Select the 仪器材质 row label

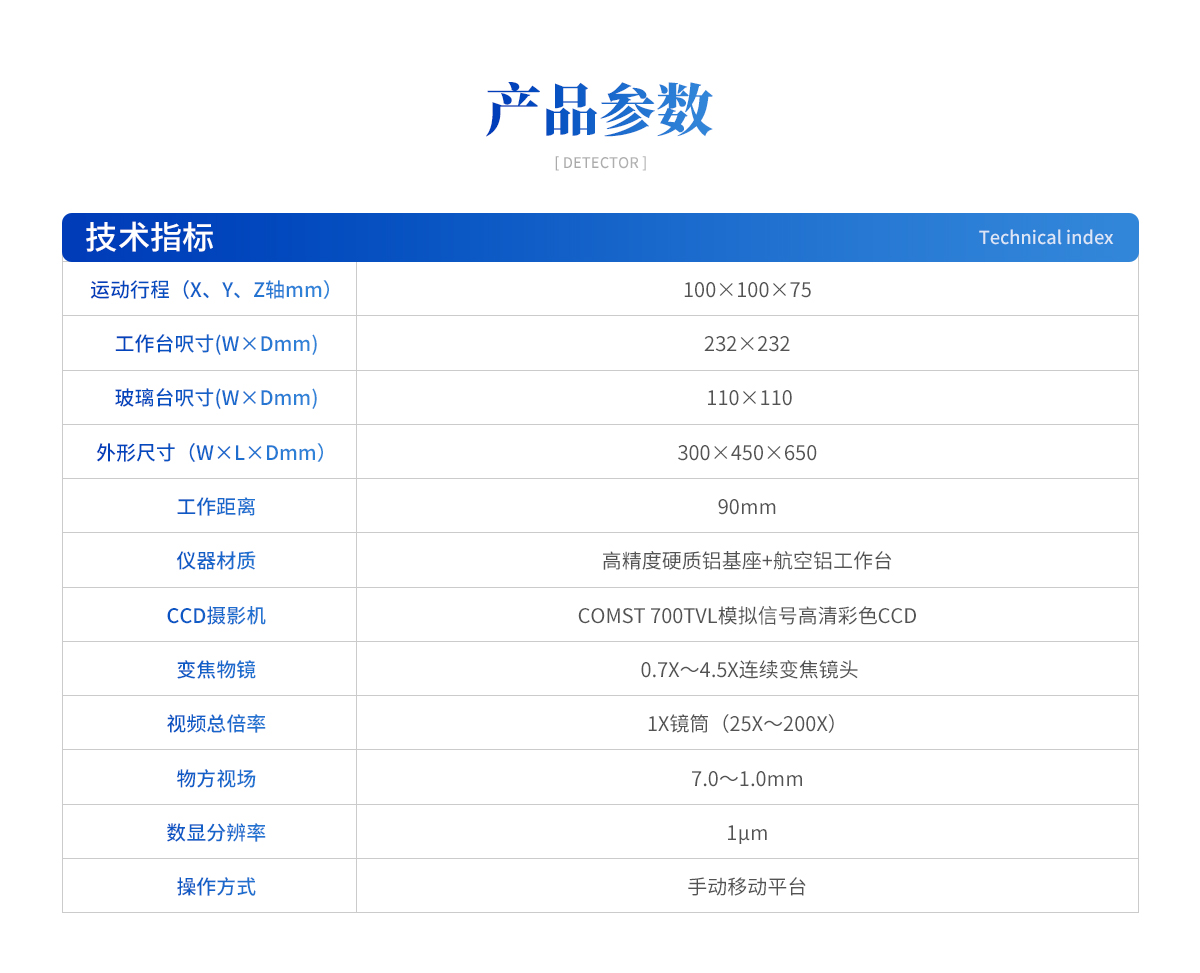(216, 561)
